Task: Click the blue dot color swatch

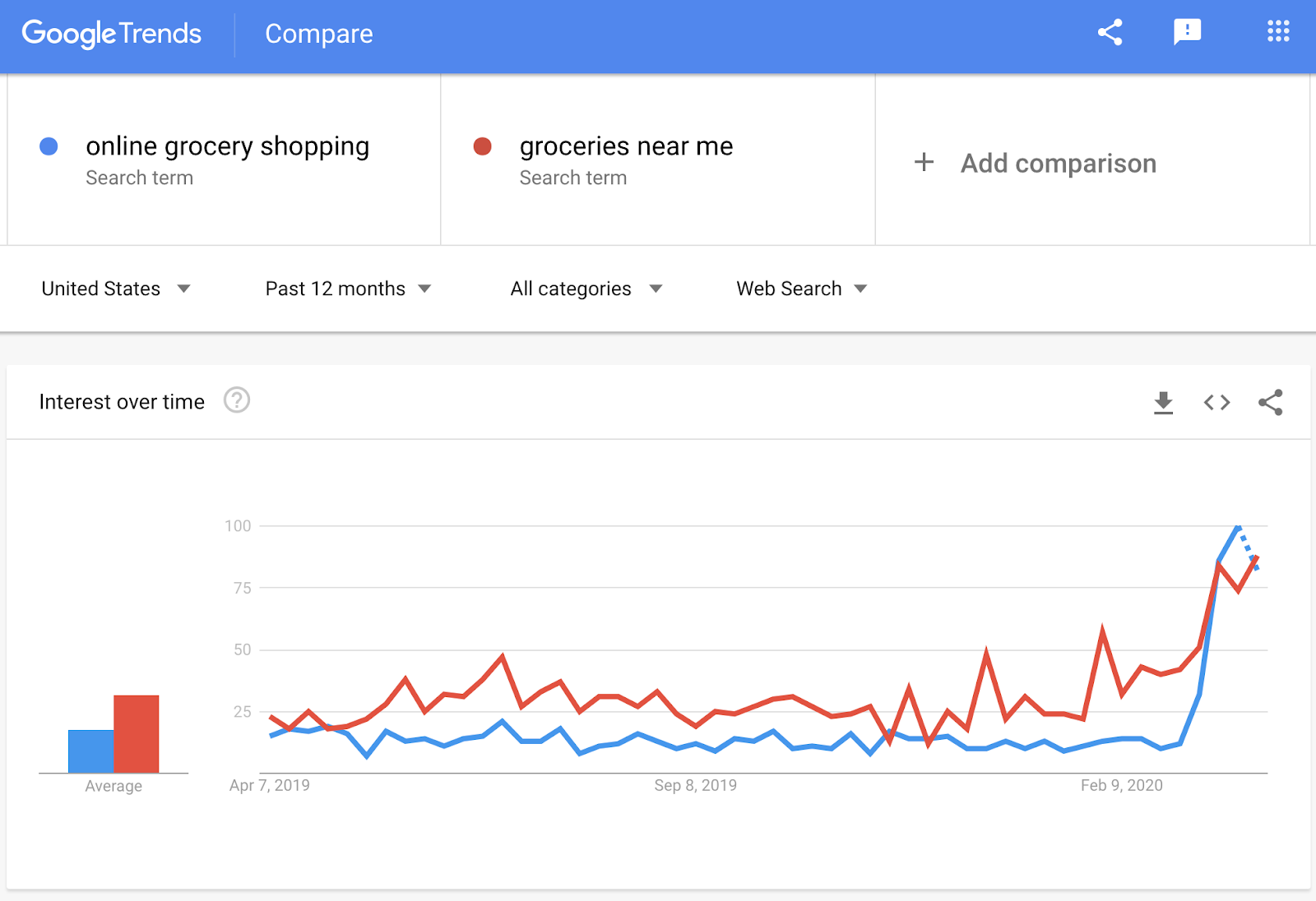Action: pyautogui.click(x=49, y=146)
